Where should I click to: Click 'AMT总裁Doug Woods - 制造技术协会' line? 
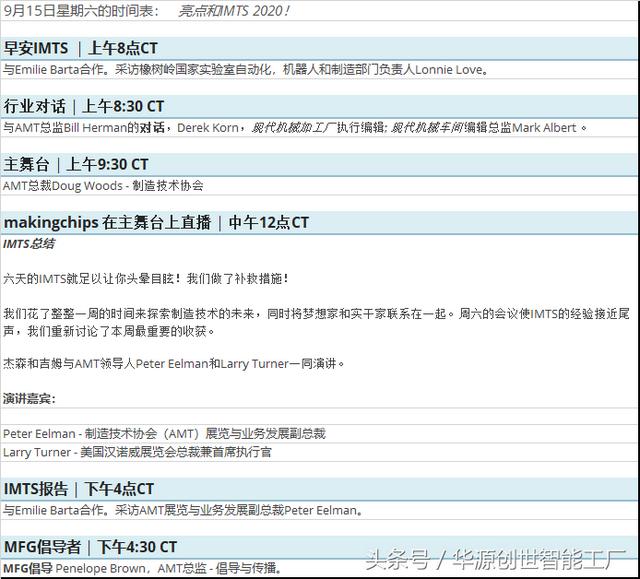pyautogui.click(x=103, y=186)
